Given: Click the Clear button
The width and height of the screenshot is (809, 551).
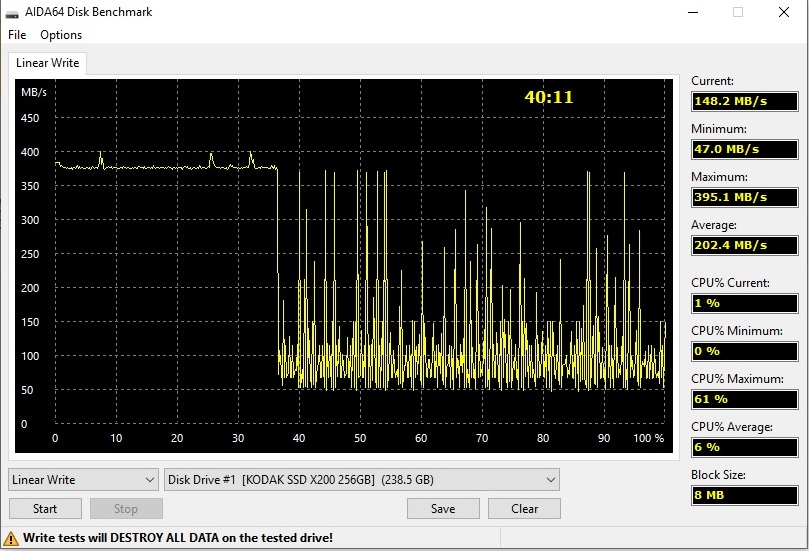Looking at the screenshot, I should 524,508.
